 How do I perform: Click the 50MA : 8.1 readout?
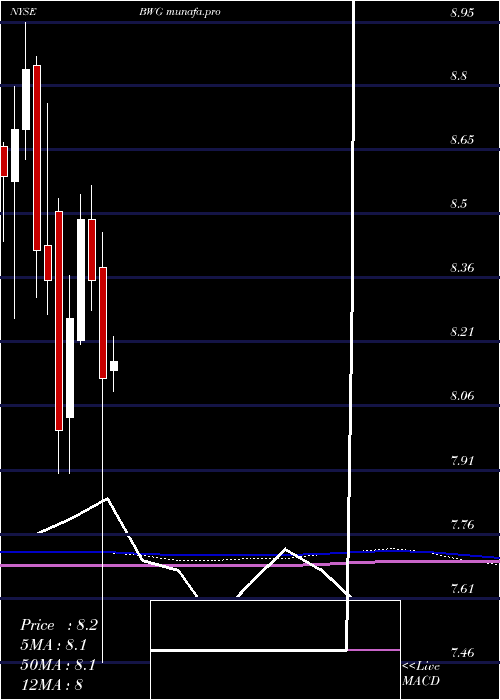58,665
